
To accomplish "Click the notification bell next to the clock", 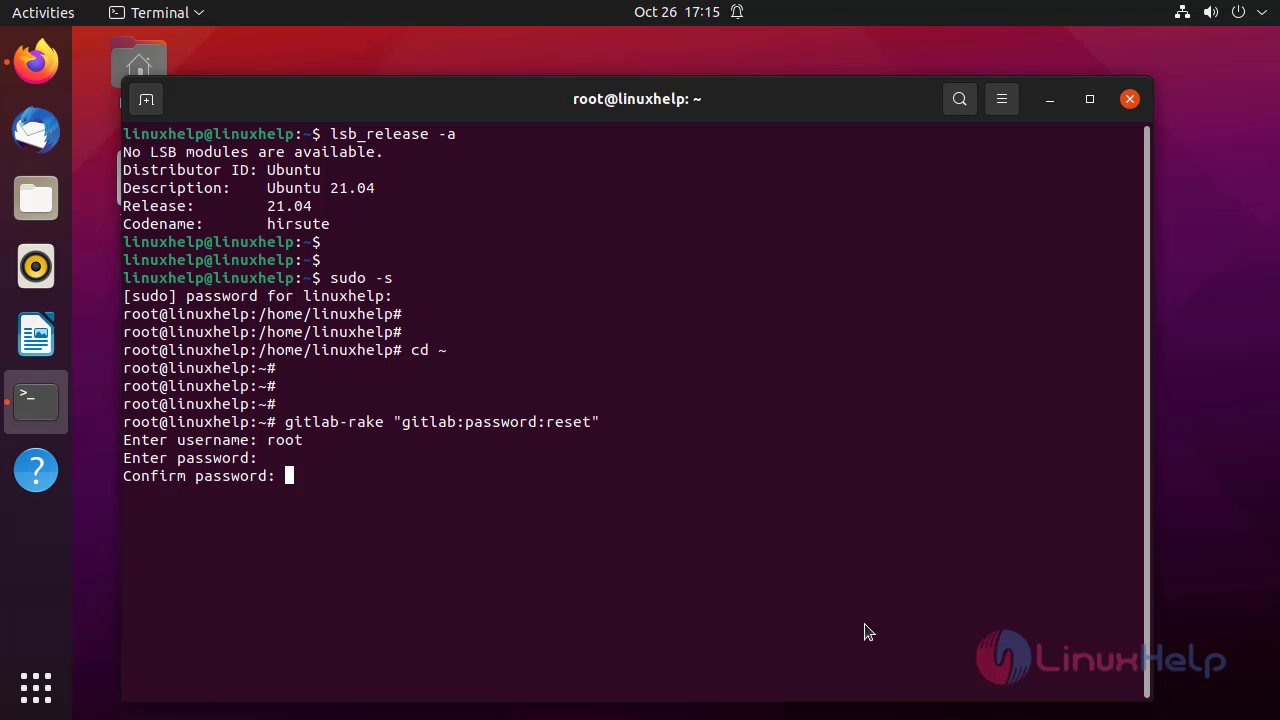I will point(737,13).
